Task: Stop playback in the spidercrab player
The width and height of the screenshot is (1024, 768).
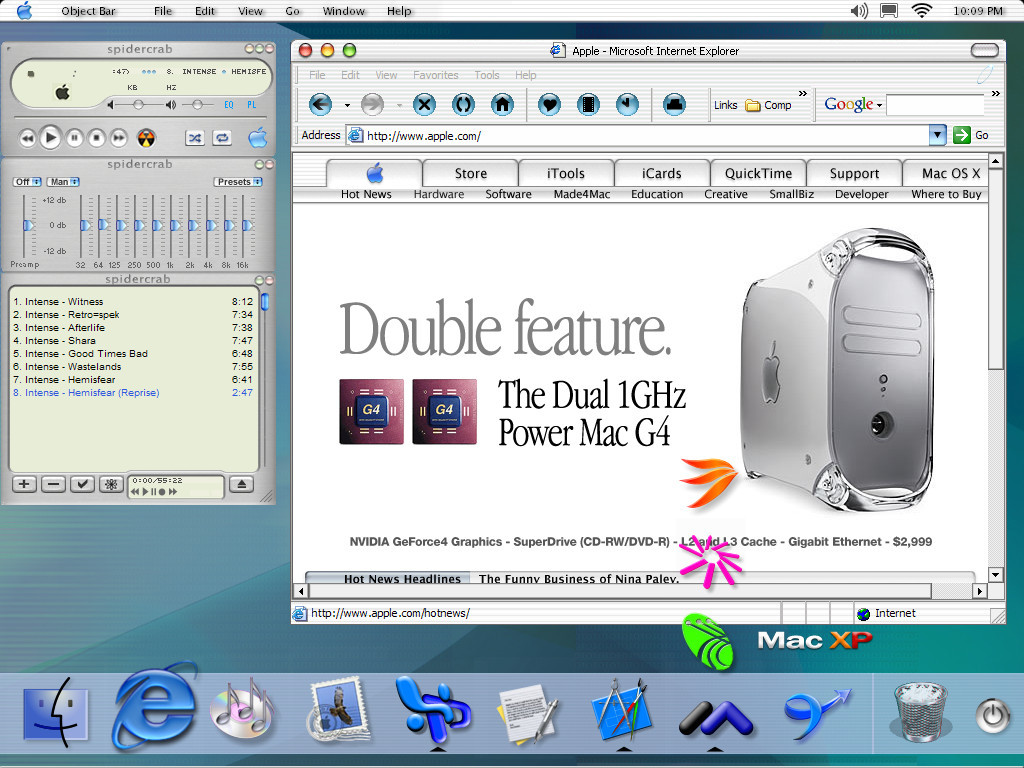Action: (97, 138)
